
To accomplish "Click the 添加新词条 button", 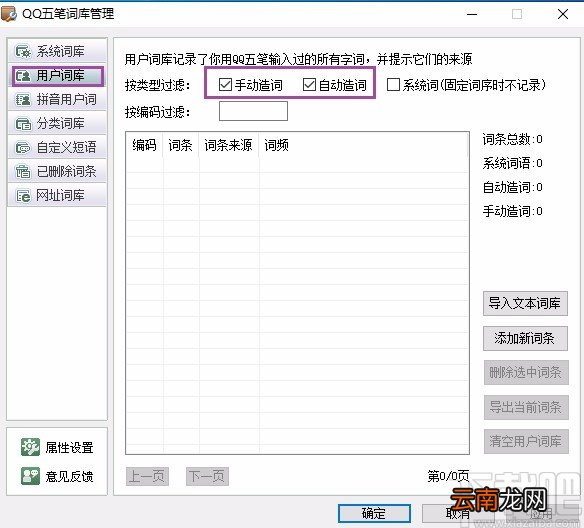I will pos(525,338).
